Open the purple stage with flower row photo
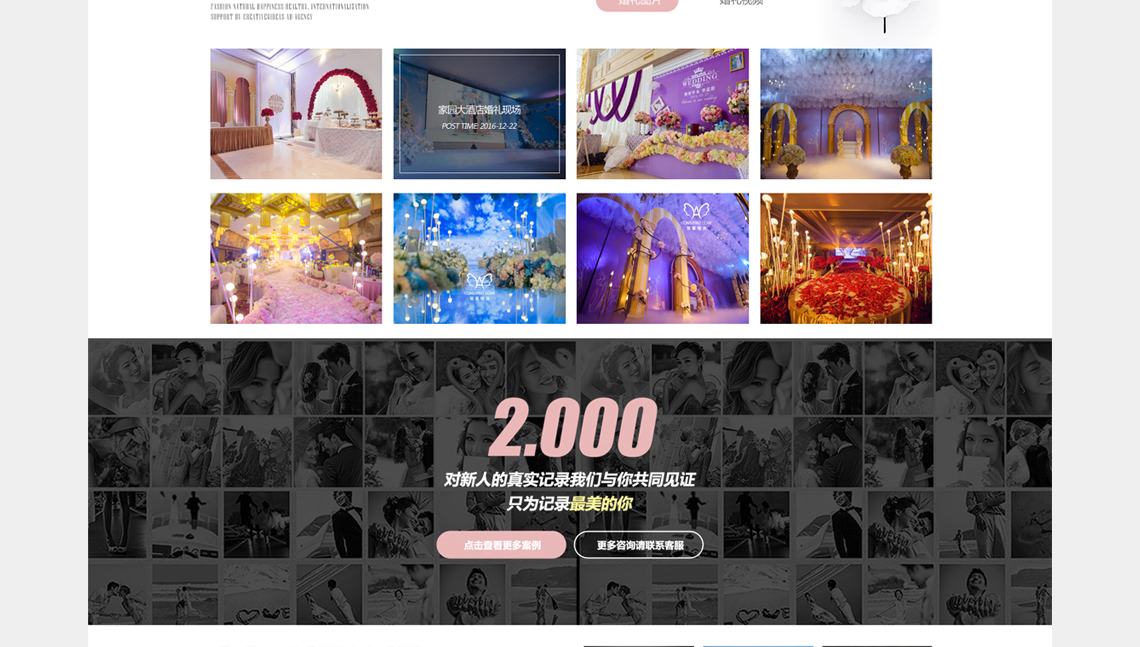1140x647 pixels. 662,114
